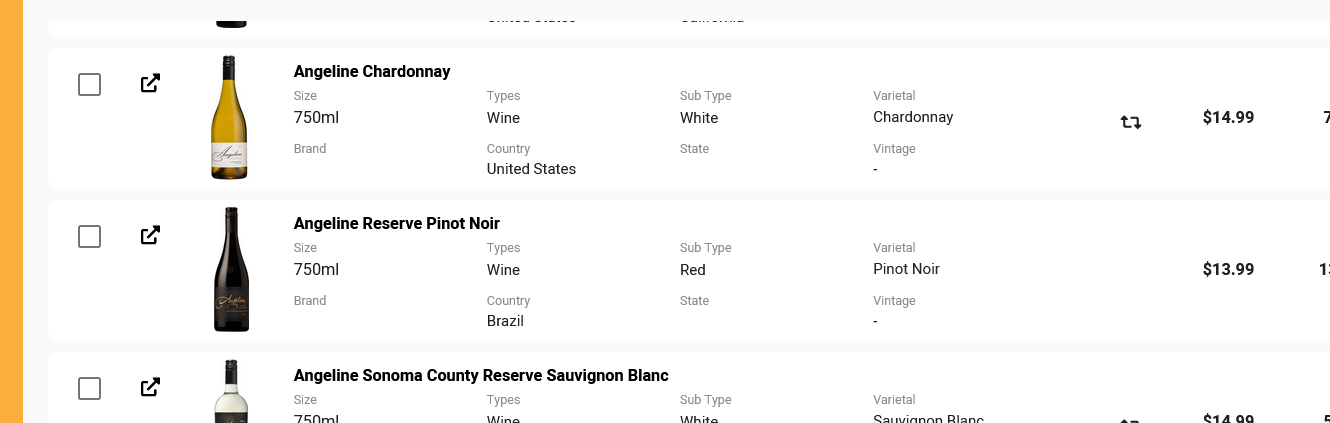Tick the Angeline Reserve Pinot Noir checkbox

click(90, 237)
